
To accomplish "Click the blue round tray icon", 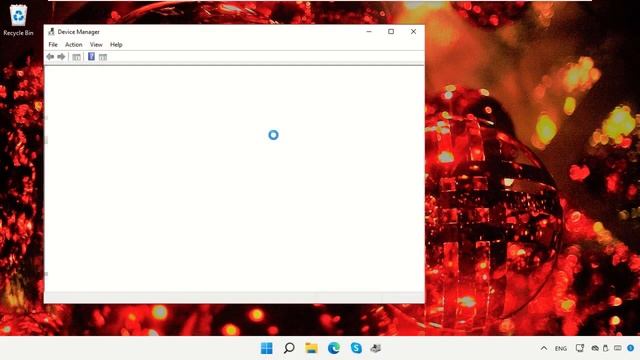I will (x=631, y=348).
